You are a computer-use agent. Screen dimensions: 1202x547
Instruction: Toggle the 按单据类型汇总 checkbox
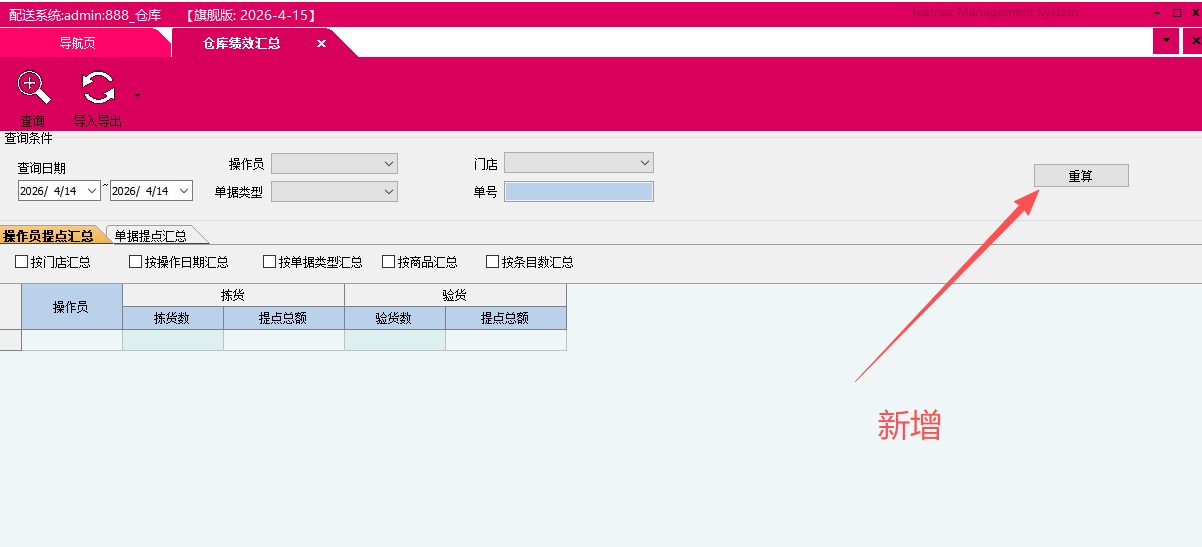[270, 262]
